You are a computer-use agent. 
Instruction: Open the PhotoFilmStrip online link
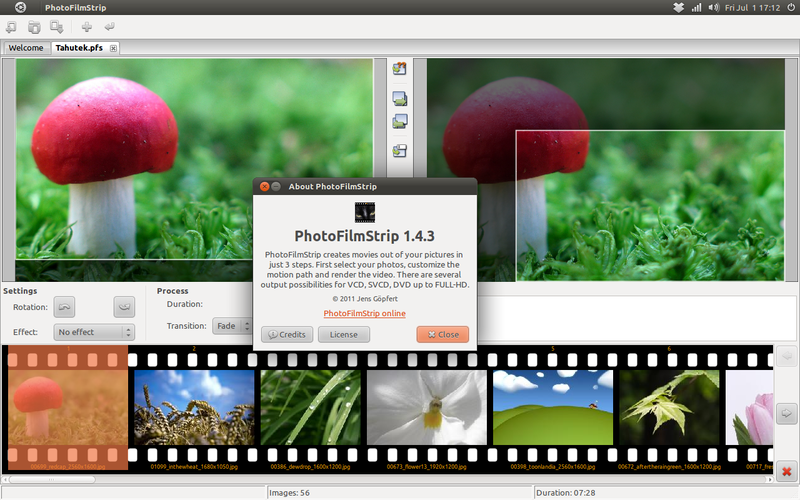point(365,313)
